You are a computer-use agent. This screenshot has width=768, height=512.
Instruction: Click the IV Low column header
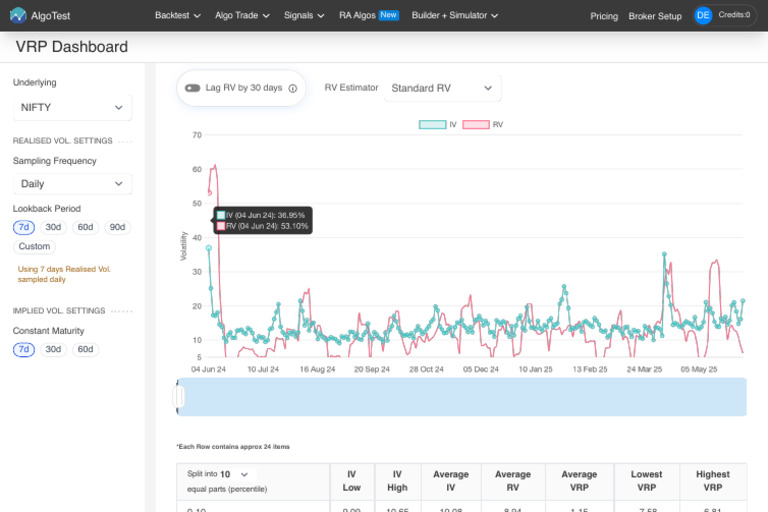tap(352, 481)
